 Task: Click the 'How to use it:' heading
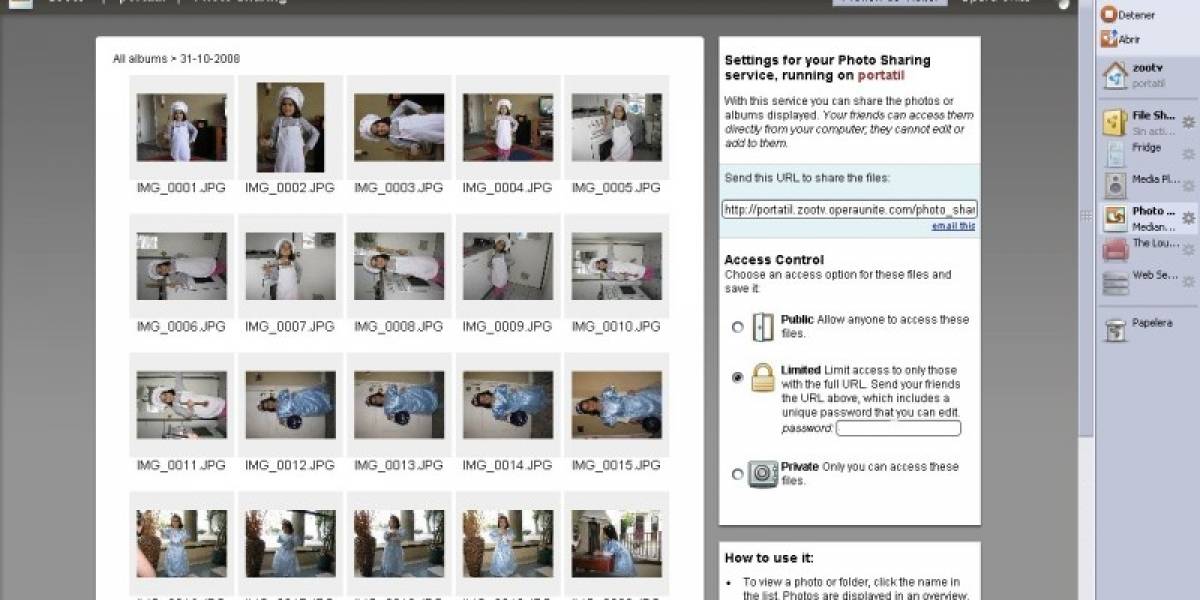pyautogui.click(x=770, y=558)
